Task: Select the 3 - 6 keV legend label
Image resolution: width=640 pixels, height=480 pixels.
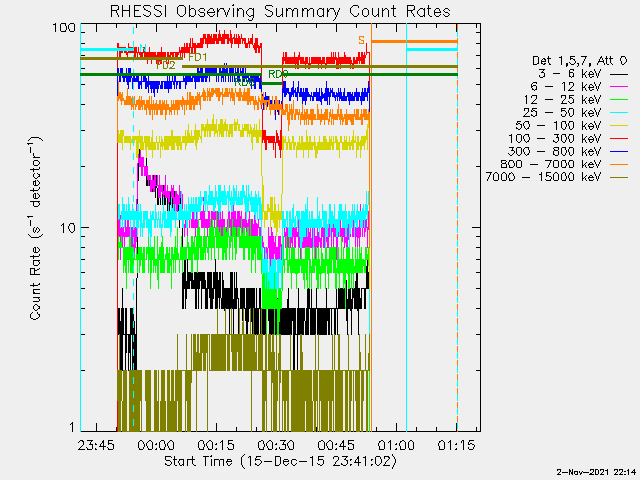Action: click(x=570, y=74)
